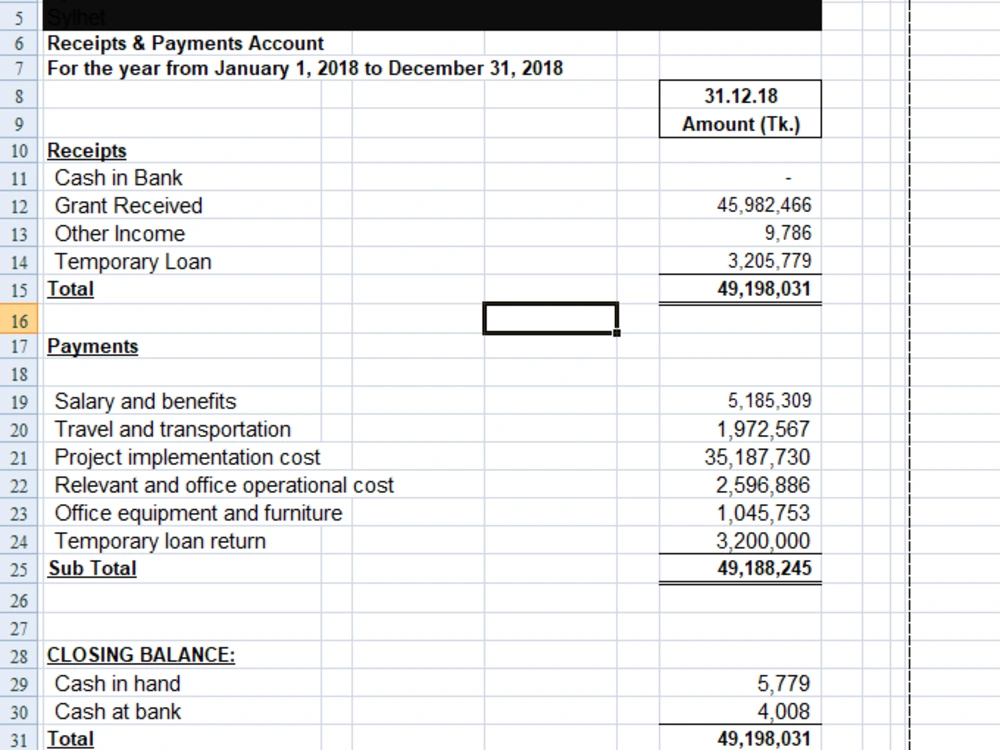Screen dimensions: 1000x750
Task: Click the Payments heading cell
Action: click(x=92, y=346)
